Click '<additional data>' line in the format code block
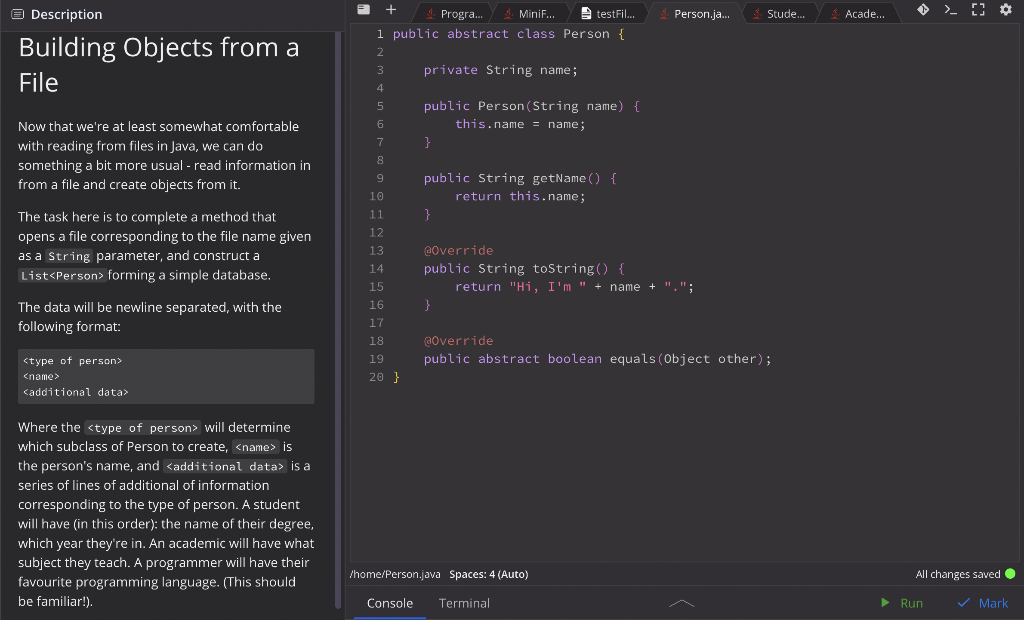This screenshot has height=620, width=1024. pos(76,392)
